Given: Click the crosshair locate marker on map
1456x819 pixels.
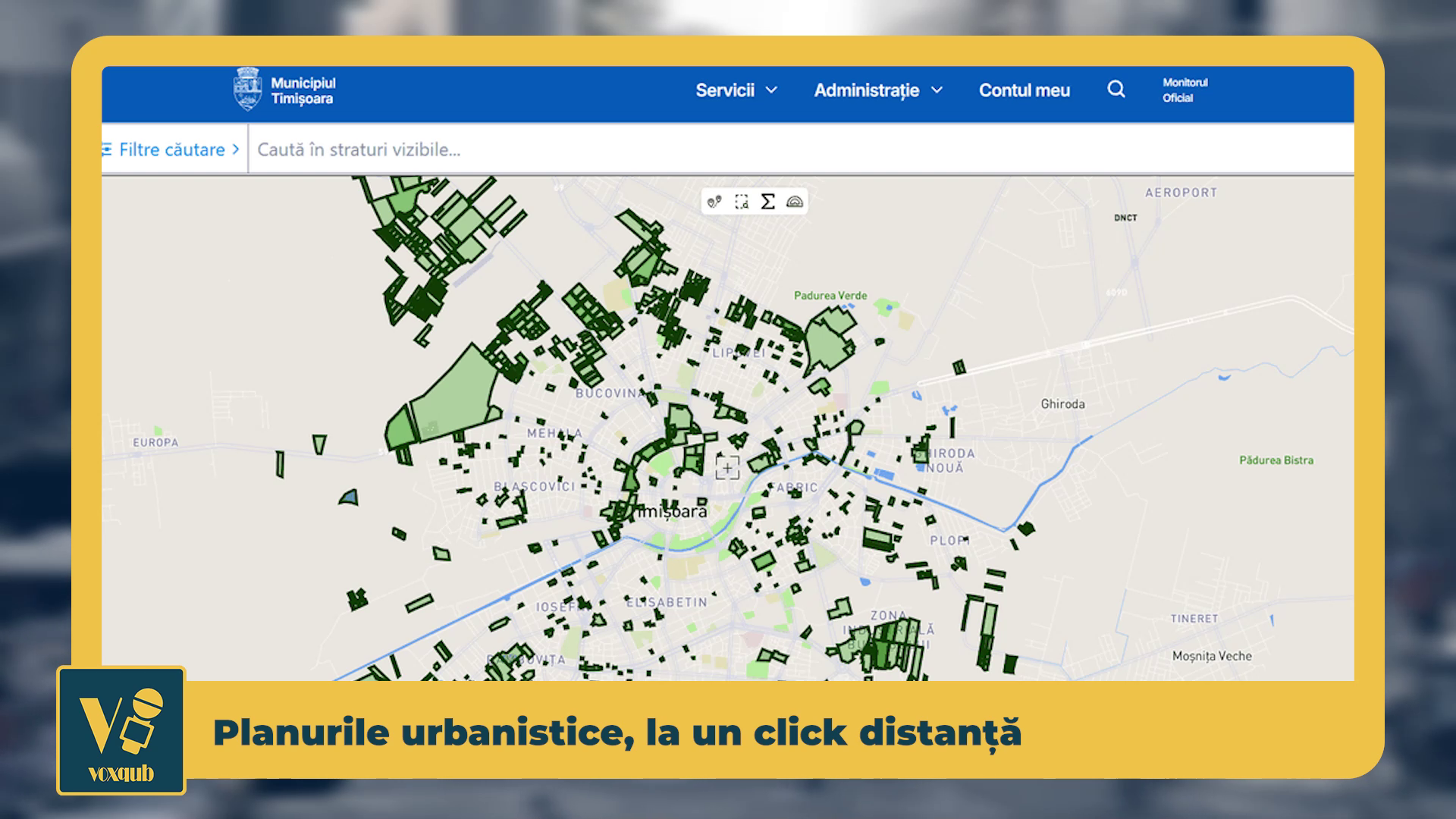Looking at the screenshot, I should coord(727,468).
